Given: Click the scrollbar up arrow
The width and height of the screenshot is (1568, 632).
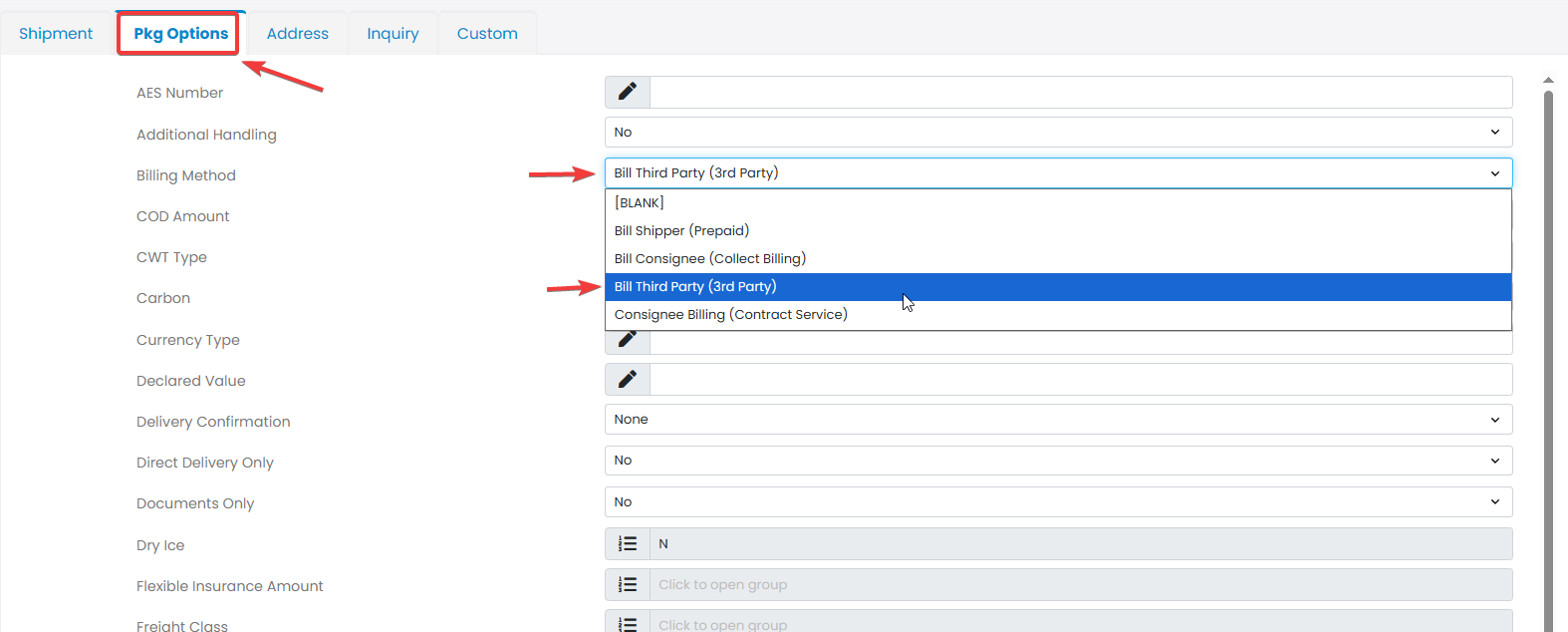Looking at the screenshot, I should click(x=1548, y=80).
